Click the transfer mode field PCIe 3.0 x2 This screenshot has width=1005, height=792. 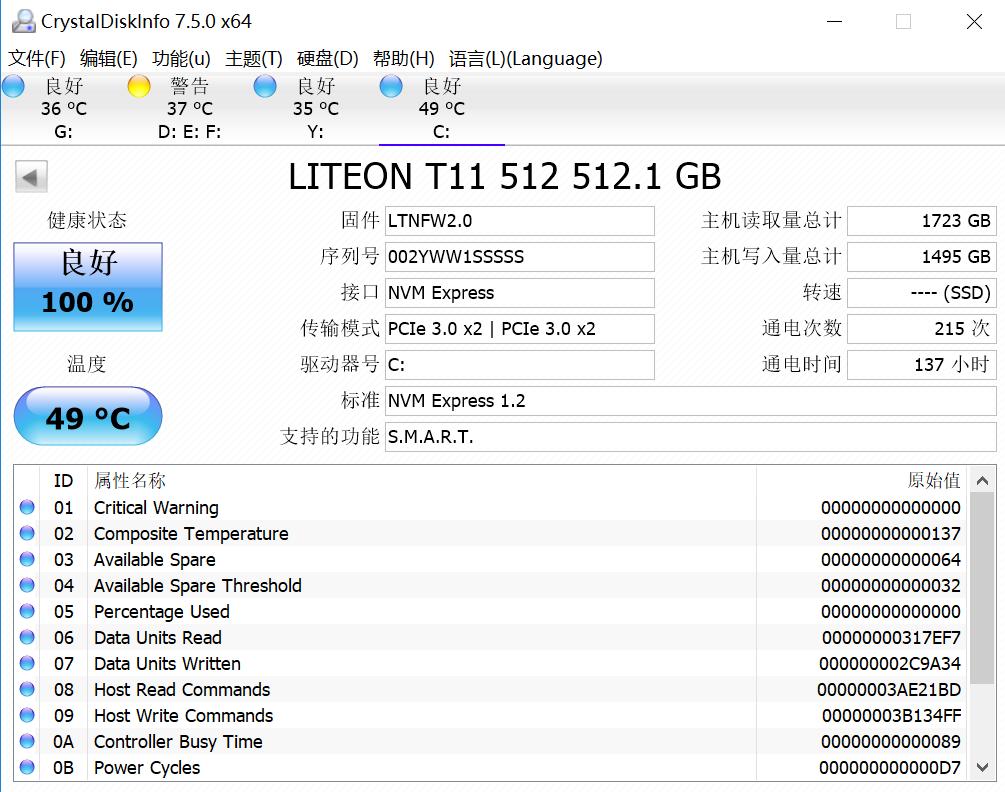tap(520, 329)
